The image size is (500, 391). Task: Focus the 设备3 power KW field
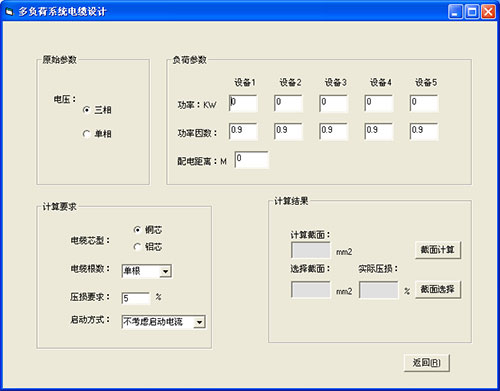(333, 103)
